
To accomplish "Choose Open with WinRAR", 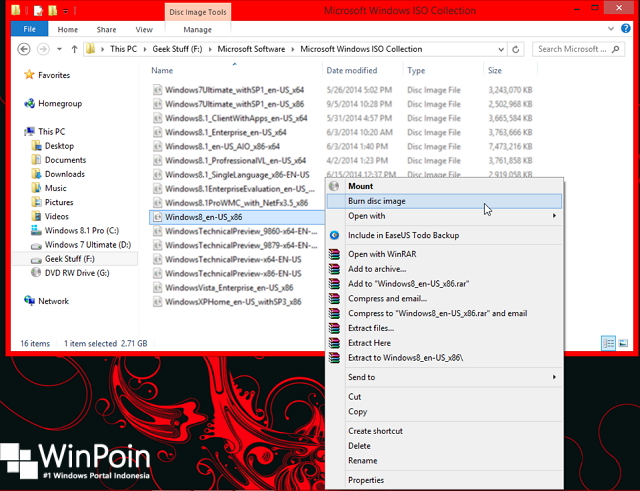I will pyautogui.click(x=444, y=254).
